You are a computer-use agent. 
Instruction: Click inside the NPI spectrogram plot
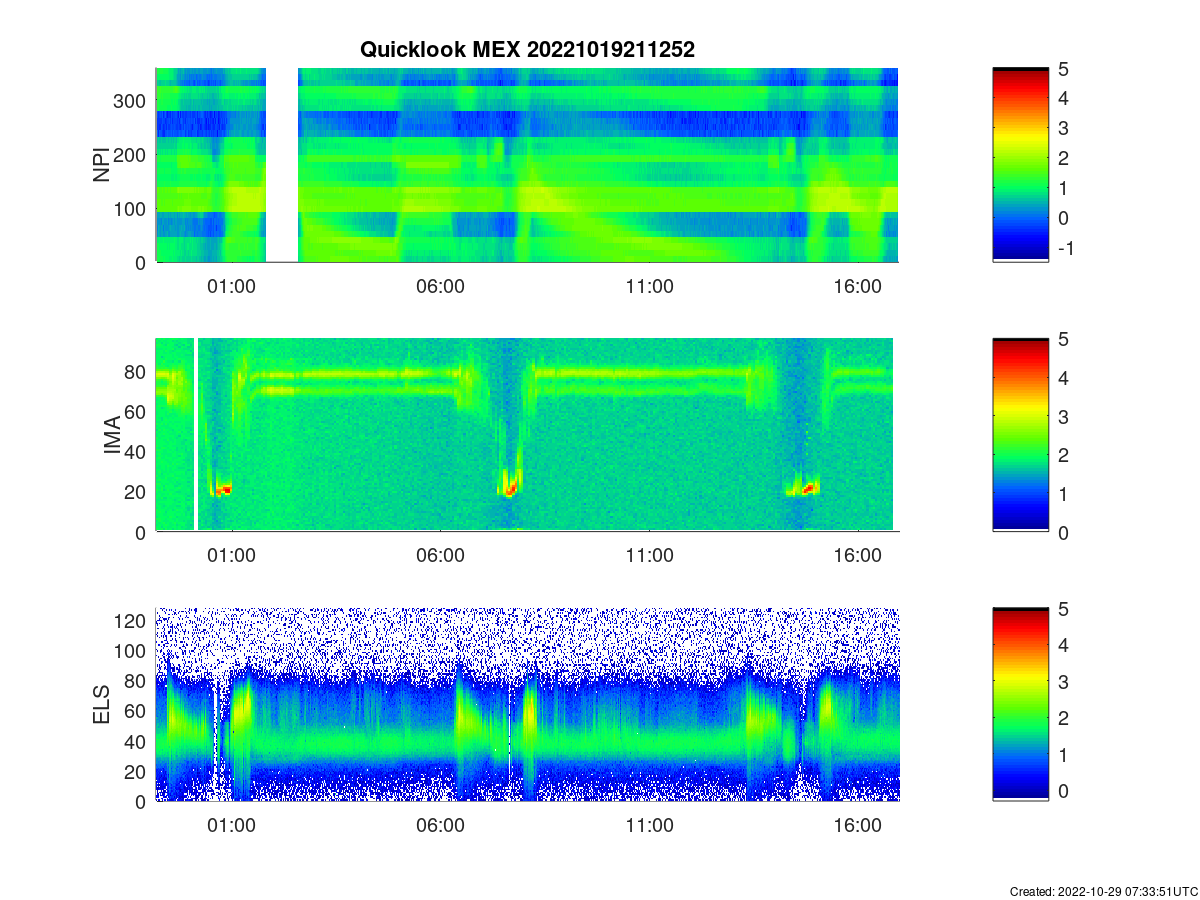pos(527,165)
